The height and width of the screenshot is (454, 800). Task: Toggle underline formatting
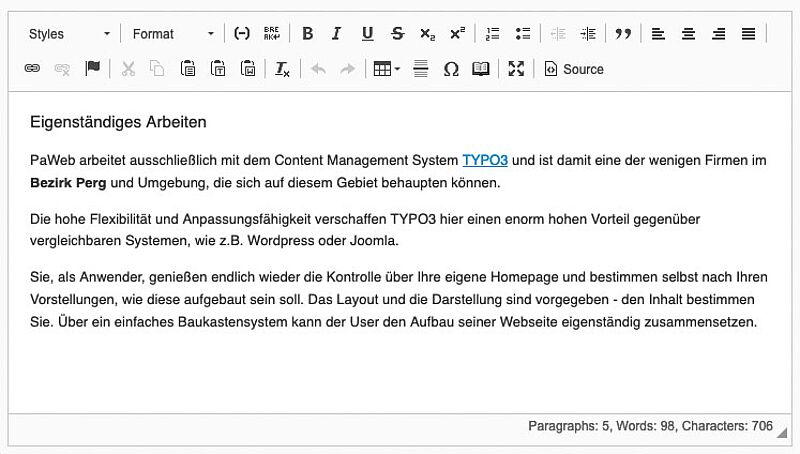[x=367, y=34]
